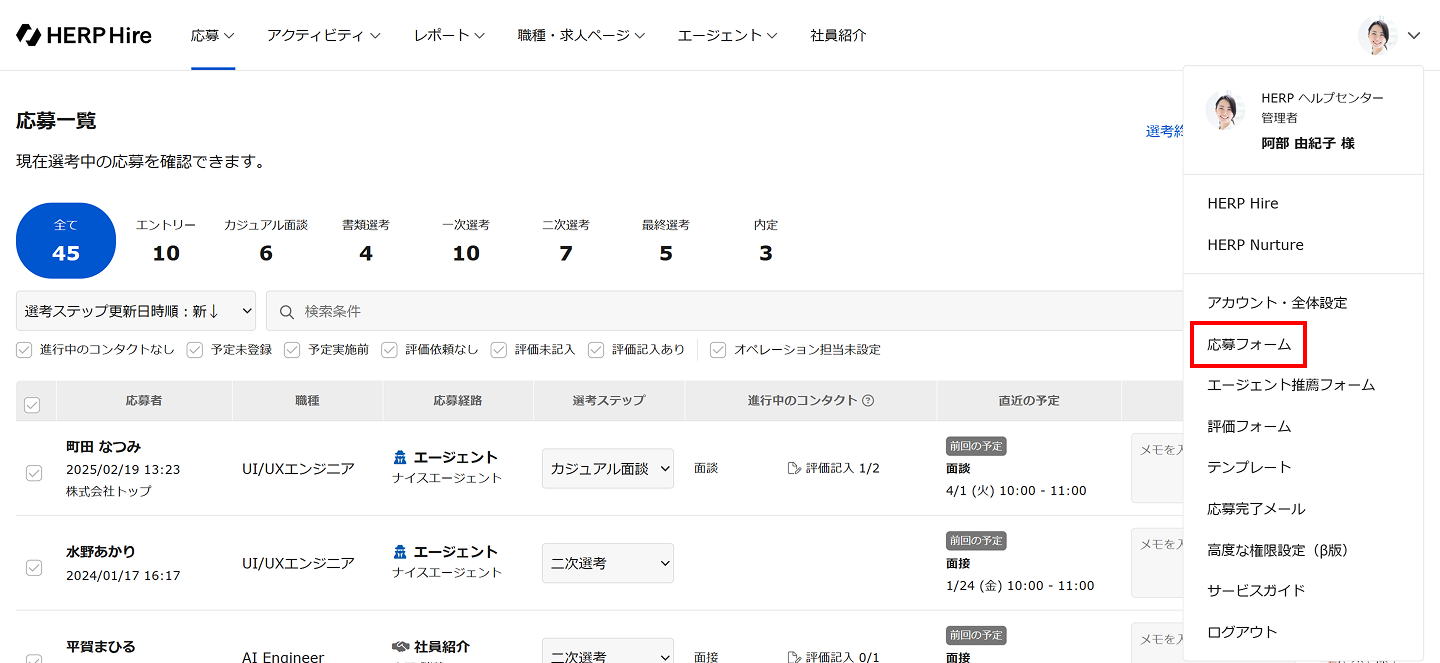1440x663 pixels.
Task: Select 二次選考 7 stage filter
Action: [566, 241]
